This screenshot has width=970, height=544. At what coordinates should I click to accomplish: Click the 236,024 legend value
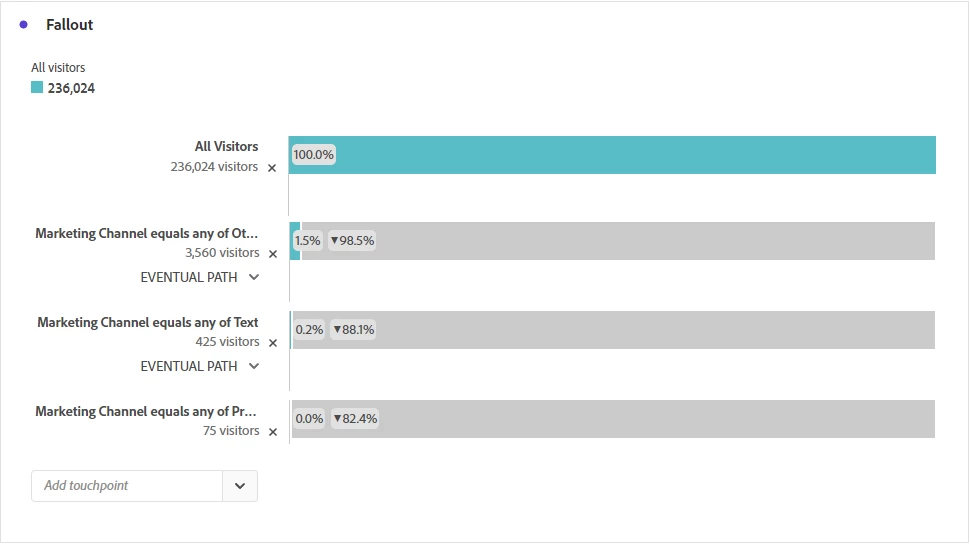(71, 89)
